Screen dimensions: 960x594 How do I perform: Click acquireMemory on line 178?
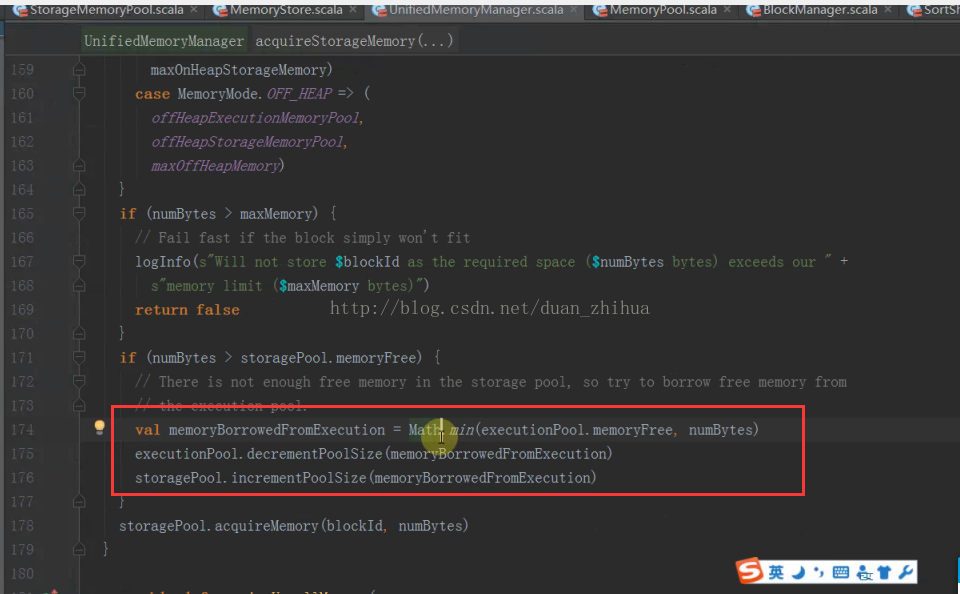click(x=266, y=525)
